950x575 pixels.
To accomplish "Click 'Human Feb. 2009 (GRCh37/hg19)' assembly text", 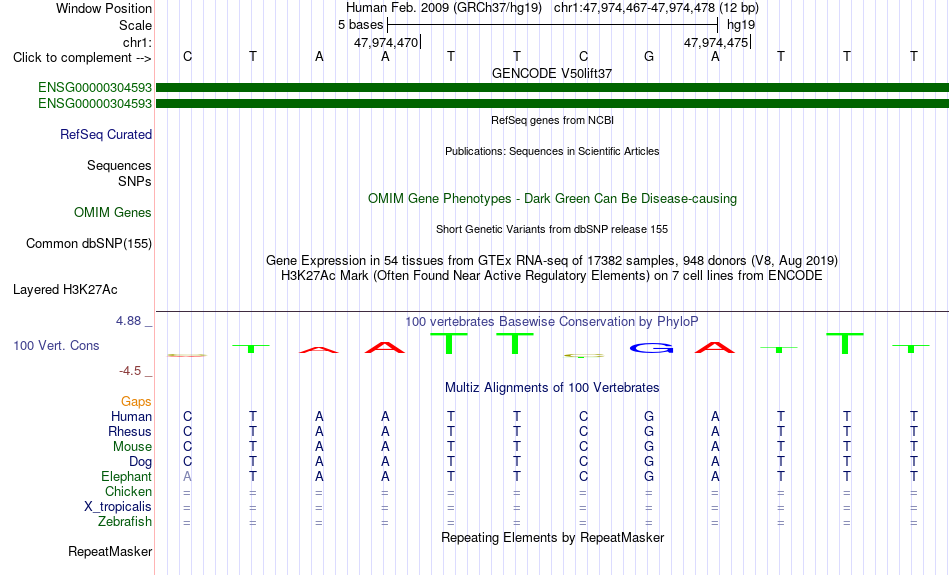I will 443,8.
